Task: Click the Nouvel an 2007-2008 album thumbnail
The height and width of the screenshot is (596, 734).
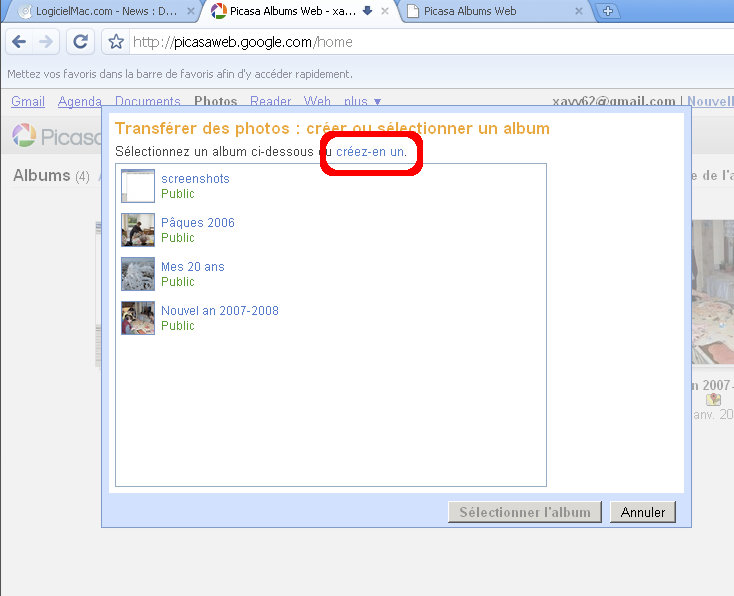Action: click(x=138, y=318)
